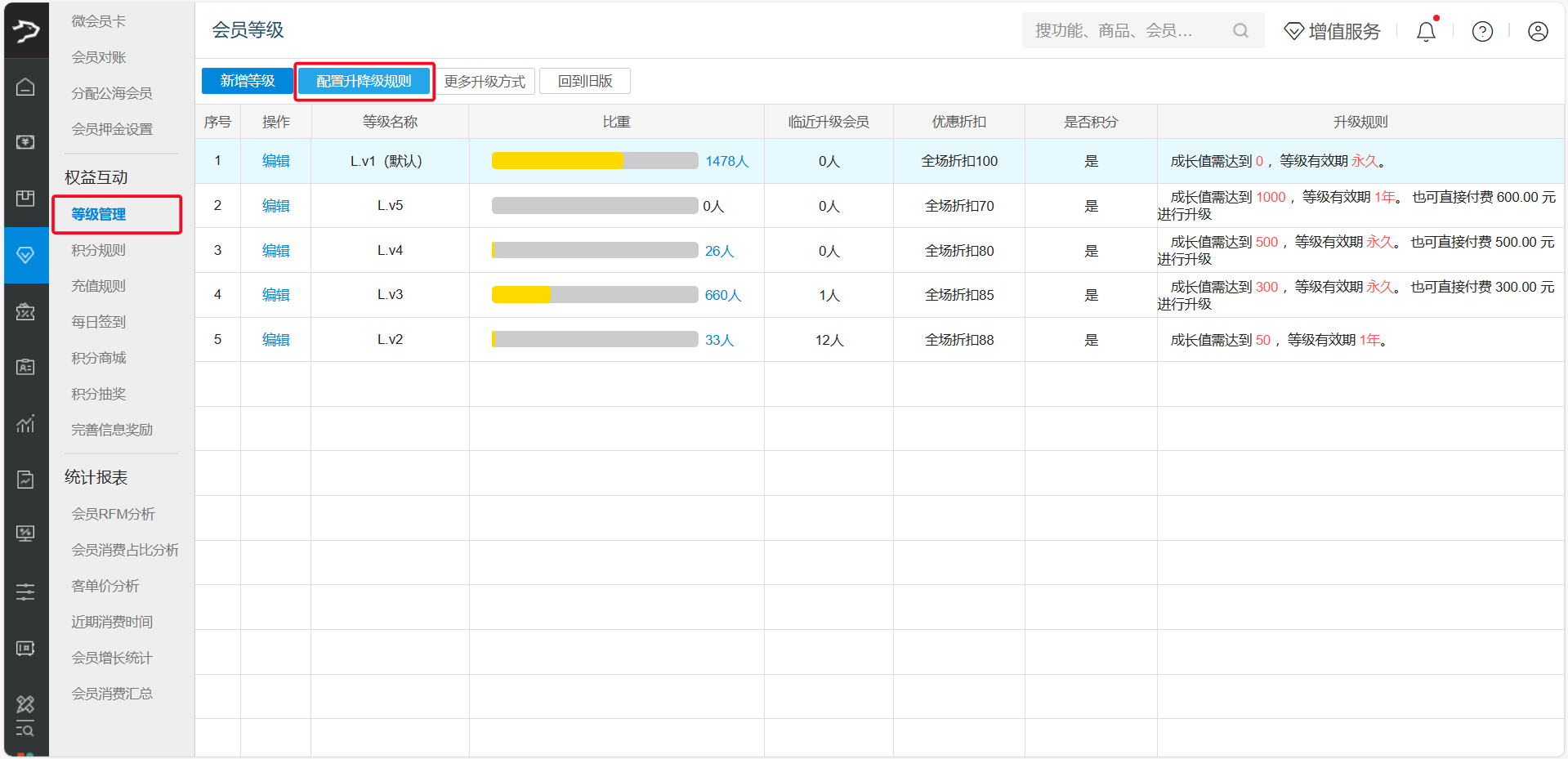Open 积分规则 in the side menu
Viewport: 1568px width, 759px height.
click(x=98, y=250)
